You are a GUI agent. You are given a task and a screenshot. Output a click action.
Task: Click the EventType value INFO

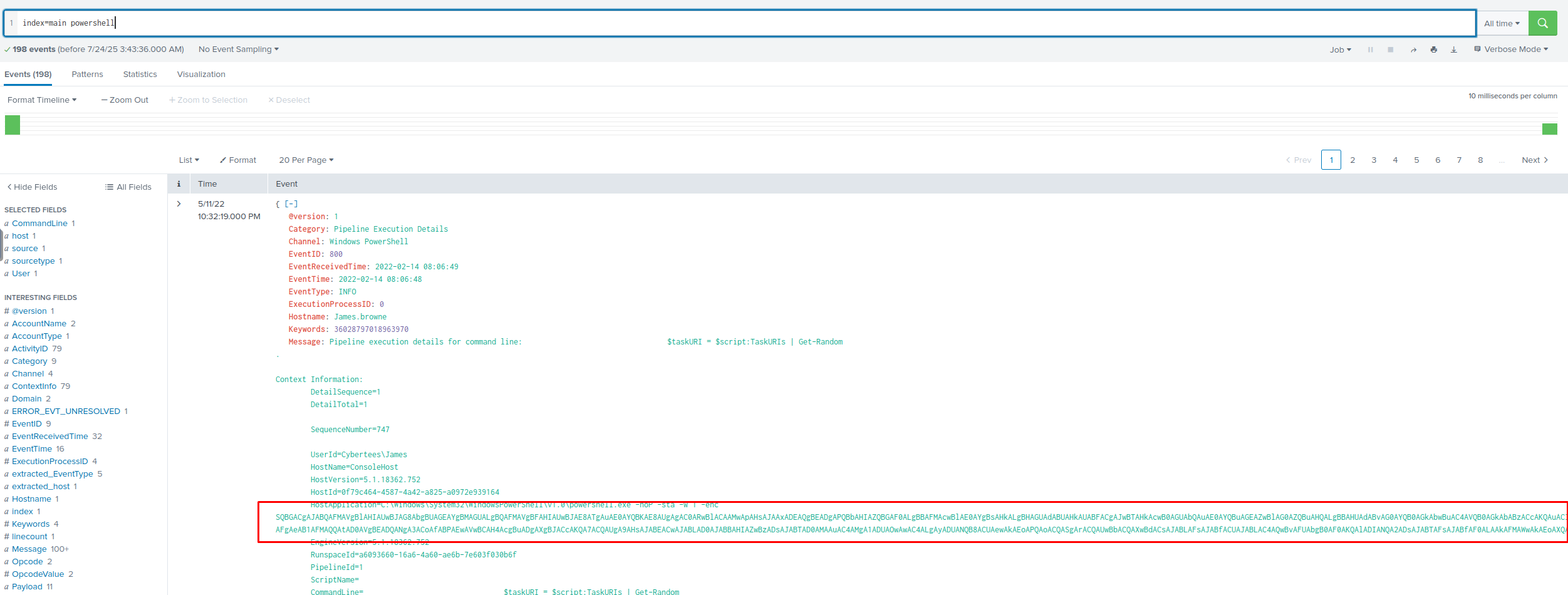(347, 292)
